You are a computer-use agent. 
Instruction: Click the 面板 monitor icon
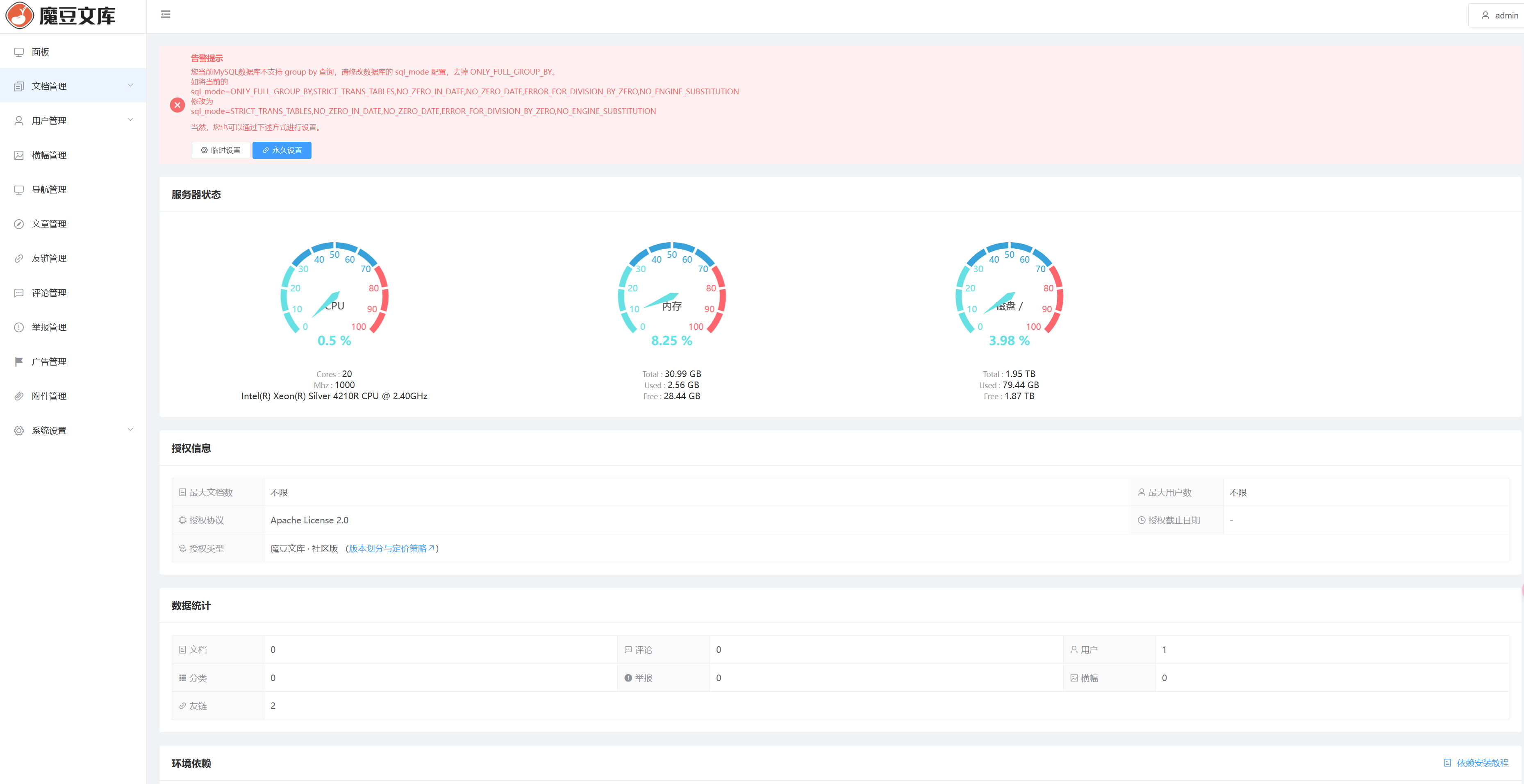tap(19, 52)
